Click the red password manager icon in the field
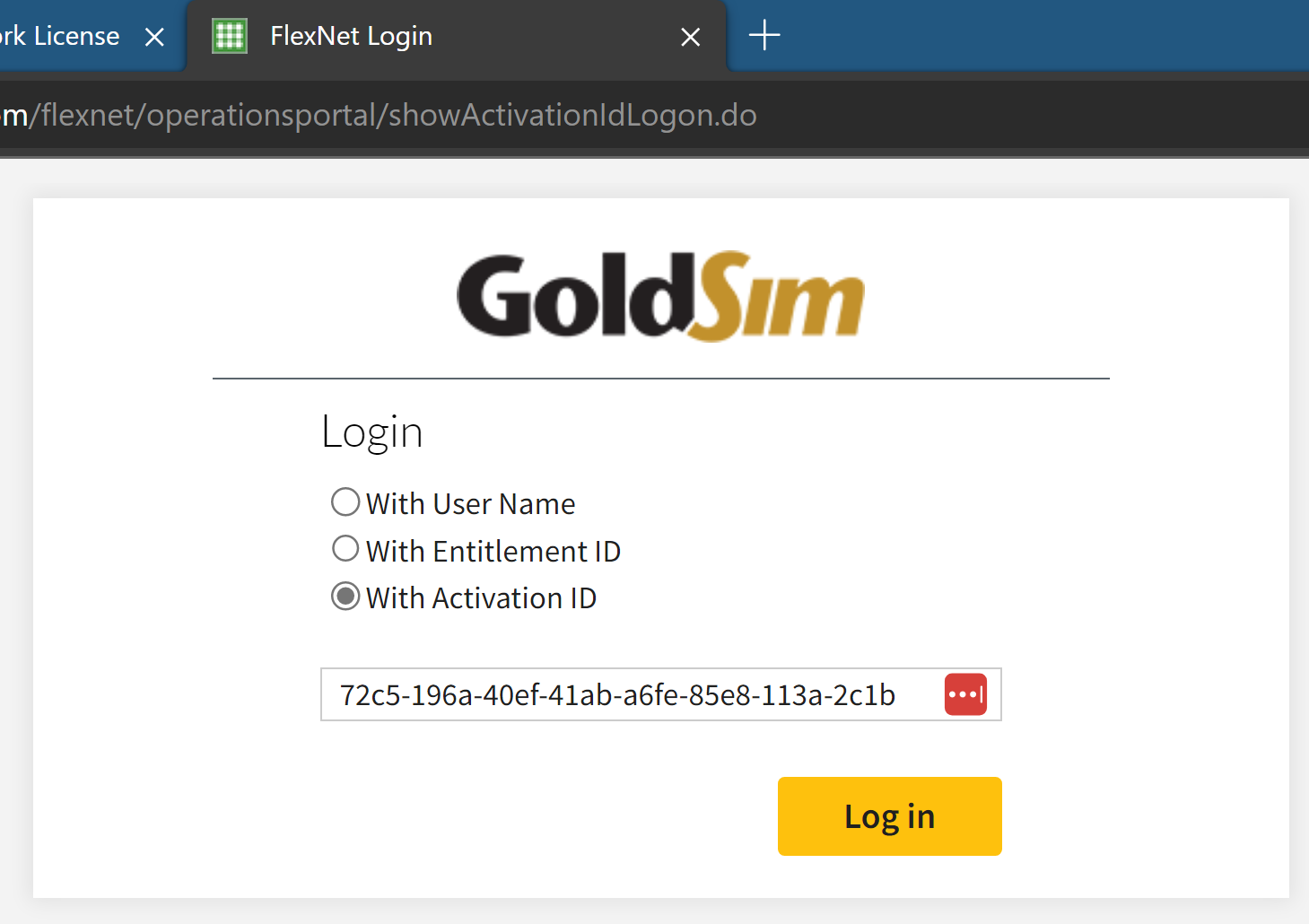1309x924 pixels. (965, 694)
